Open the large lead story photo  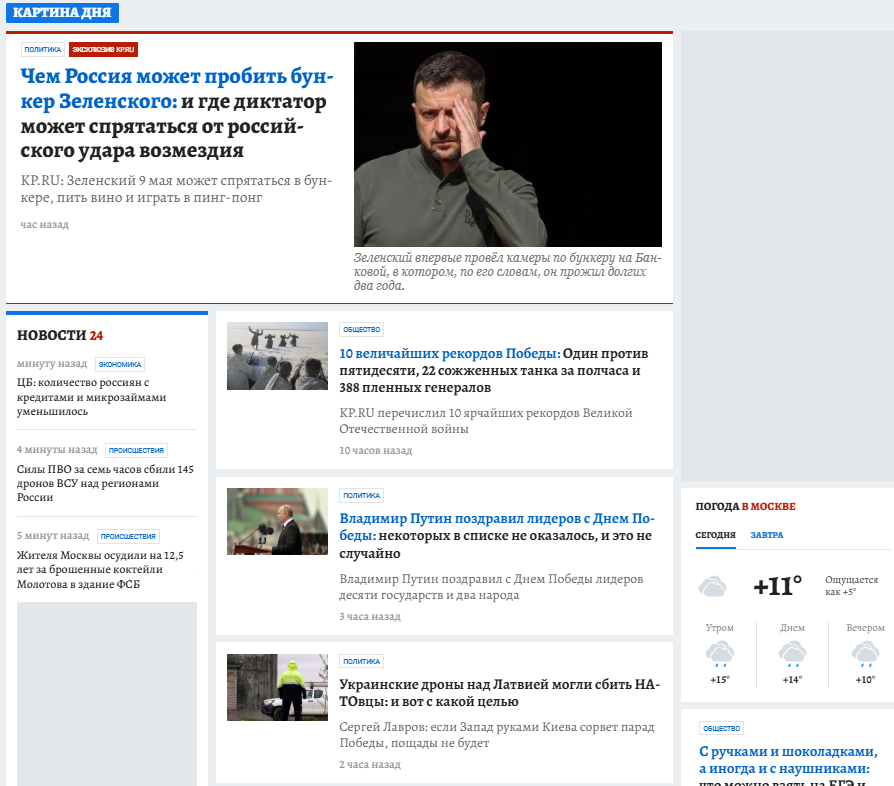point(507,144)
